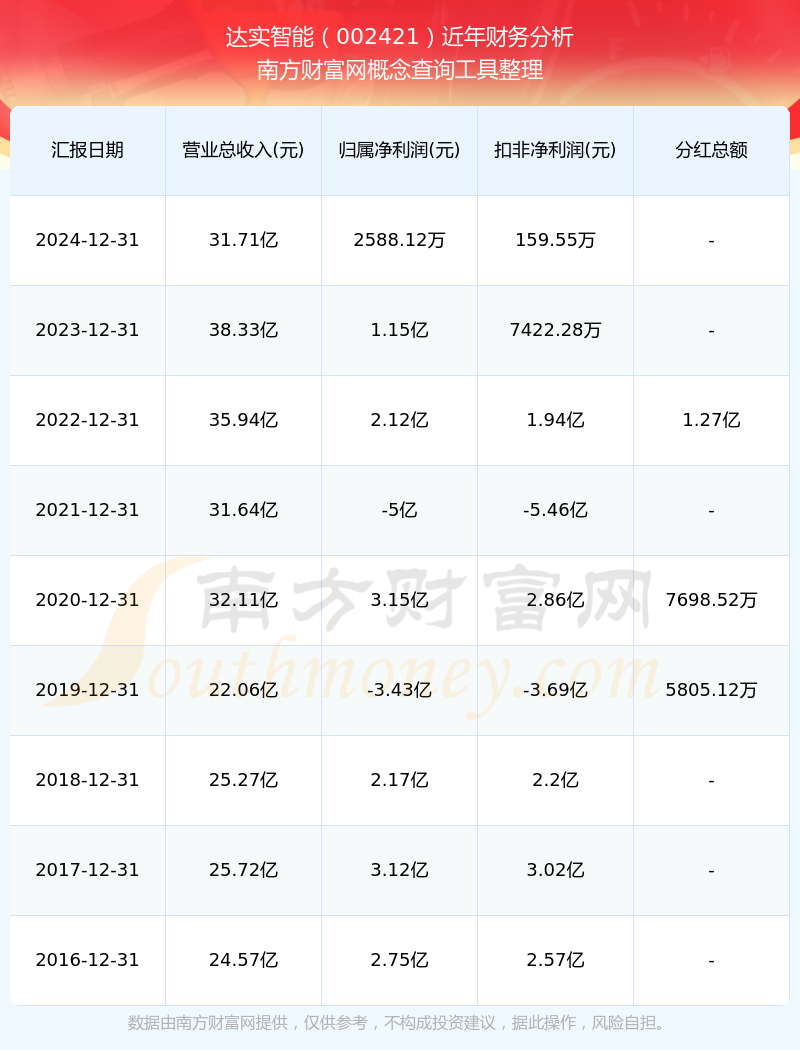
Task: Click dividend total 1.27亿
Action: pos(712,420)
